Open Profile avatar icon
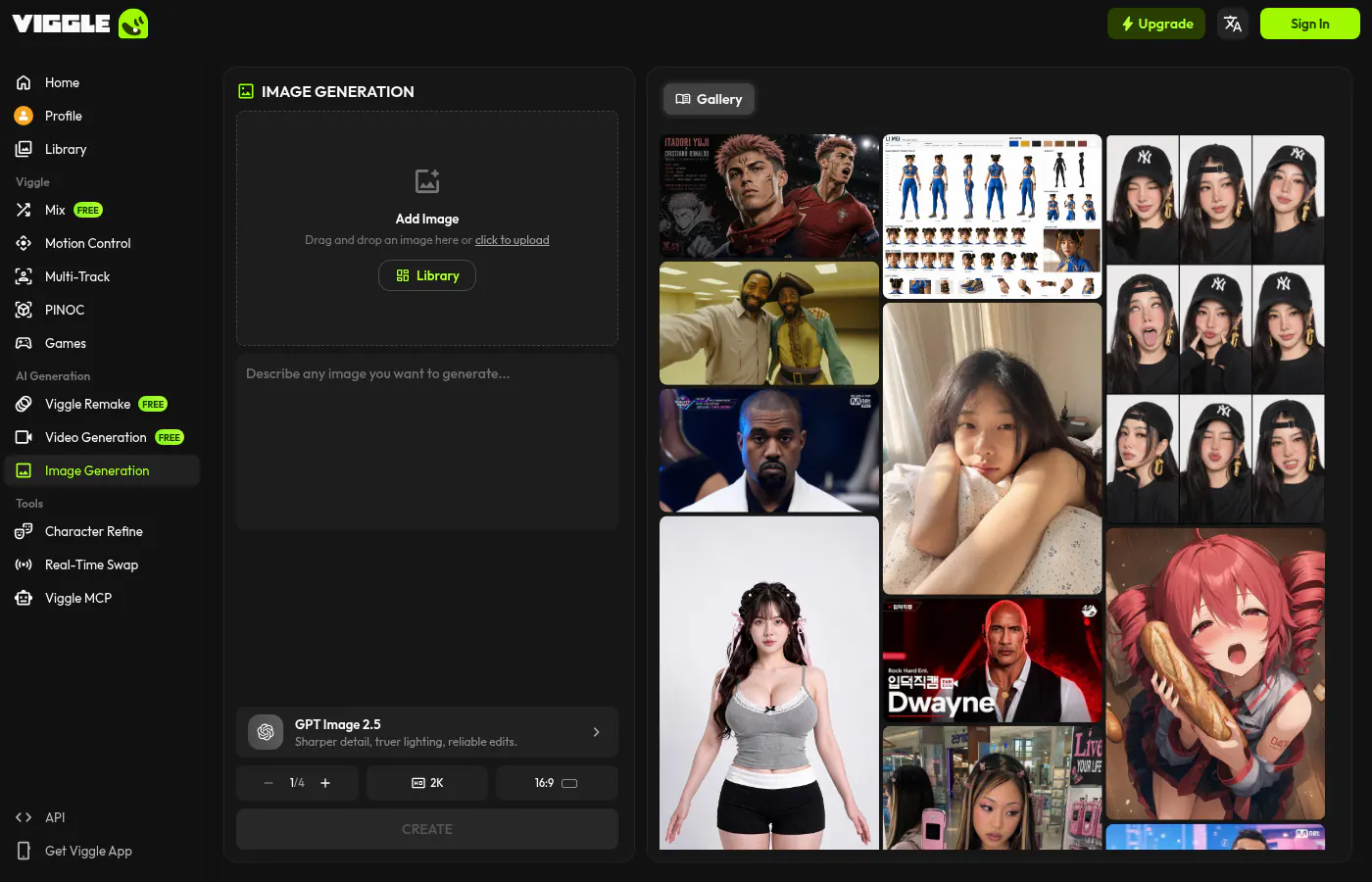The image size is (1372, 882). 24,116
